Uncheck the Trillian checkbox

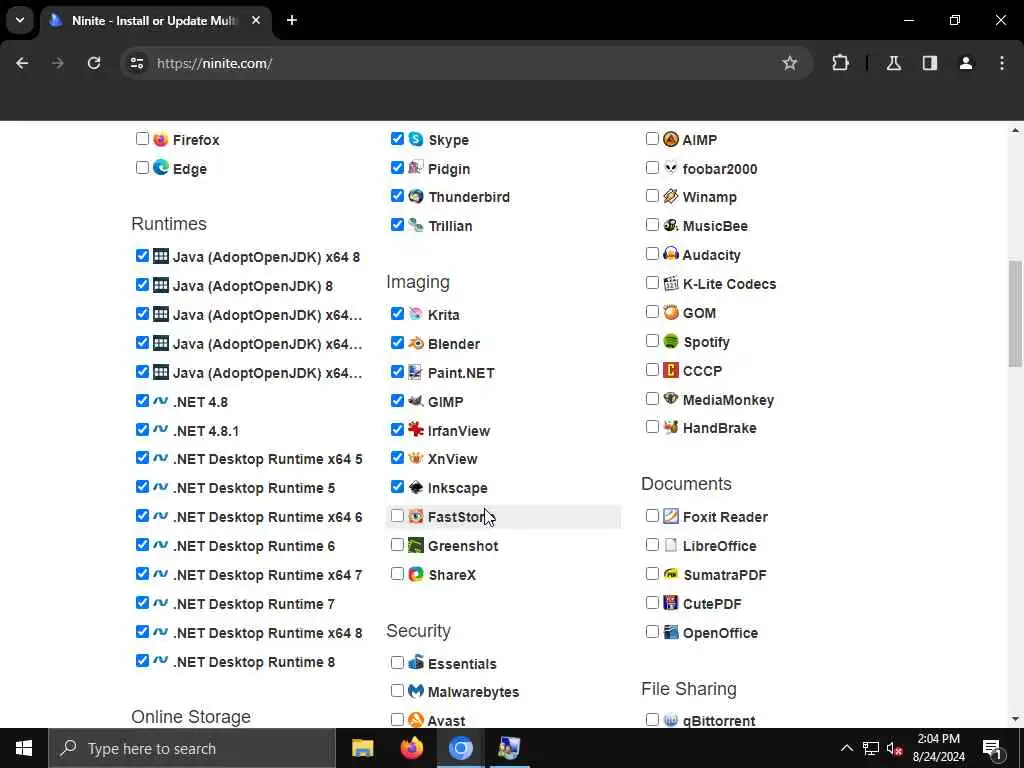[397, 225]
